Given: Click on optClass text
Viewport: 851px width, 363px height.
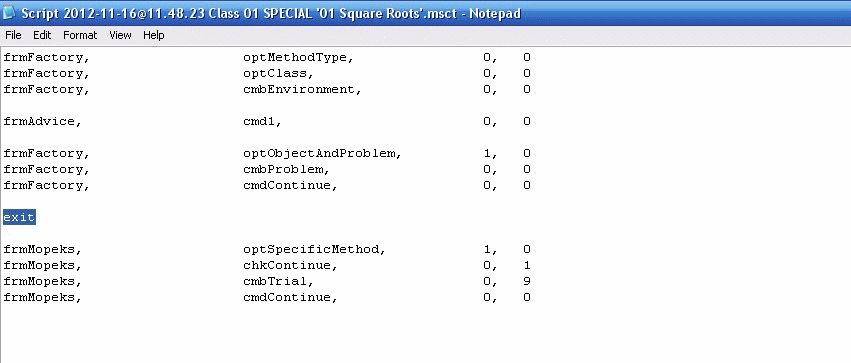Looking at the screenshot, I should [278, 73].
